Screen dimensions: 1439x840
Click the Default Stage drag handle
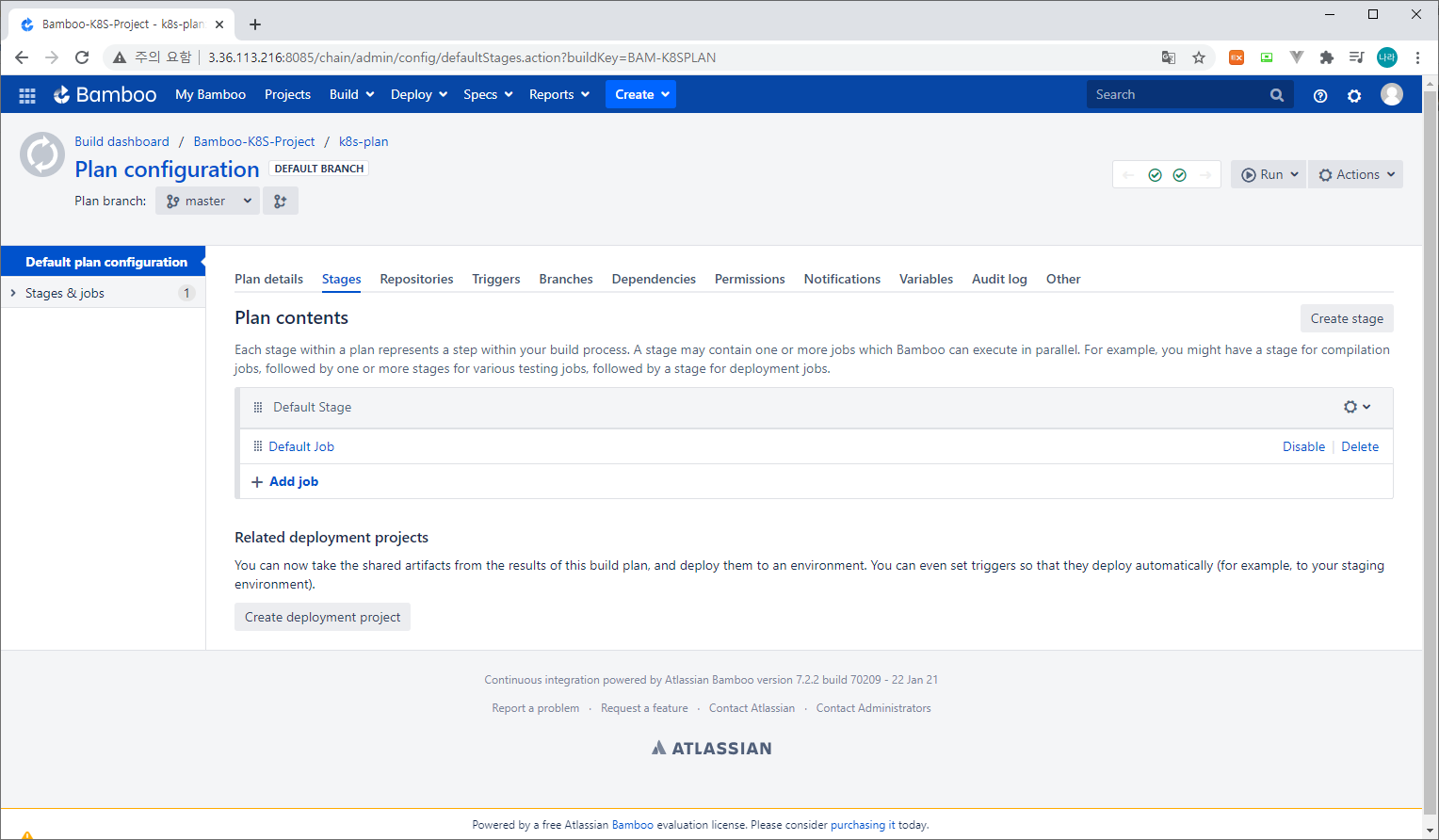[258, 408]
